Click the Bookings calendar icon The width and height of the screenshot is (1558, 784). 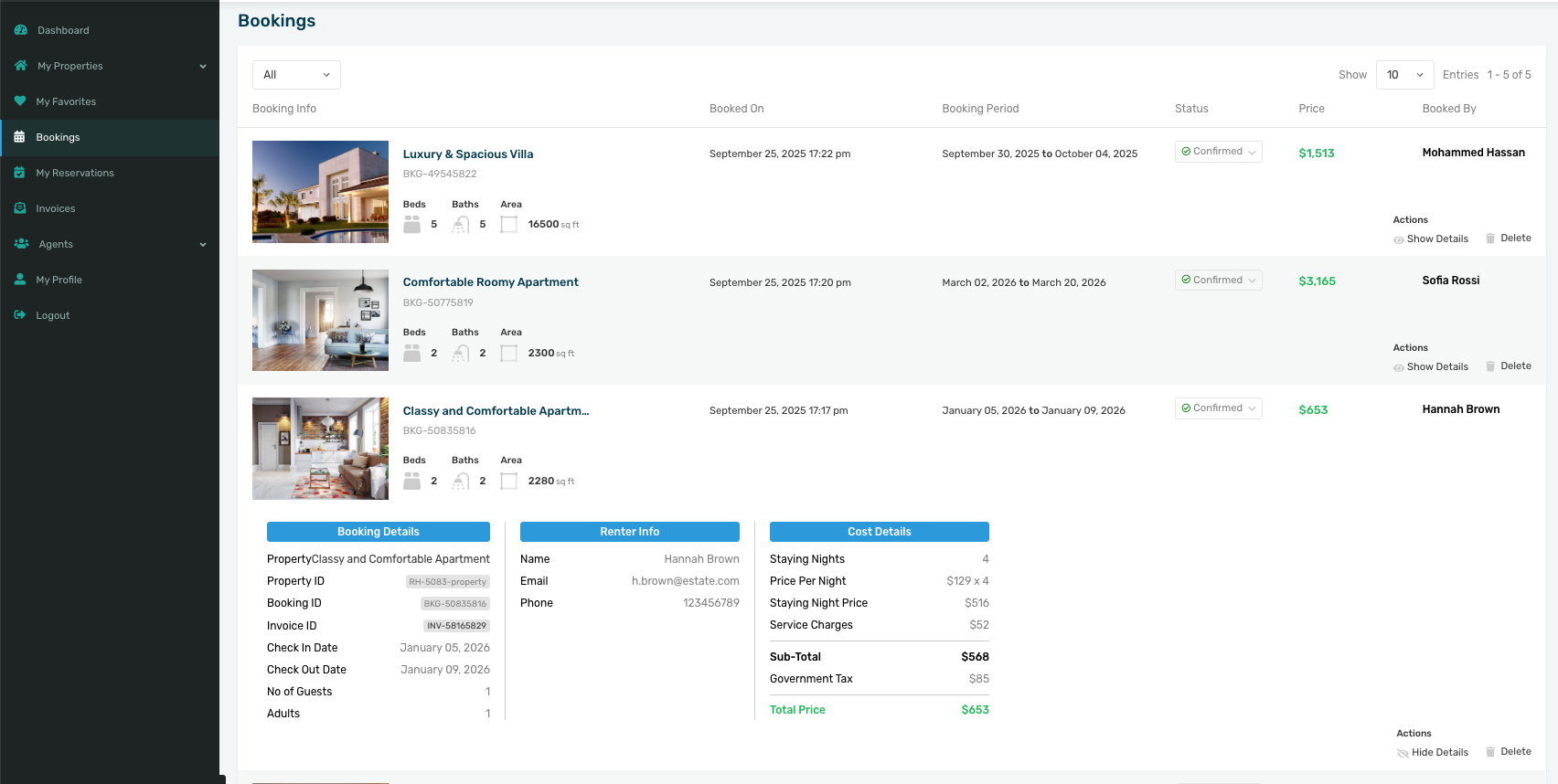[19, 137]
